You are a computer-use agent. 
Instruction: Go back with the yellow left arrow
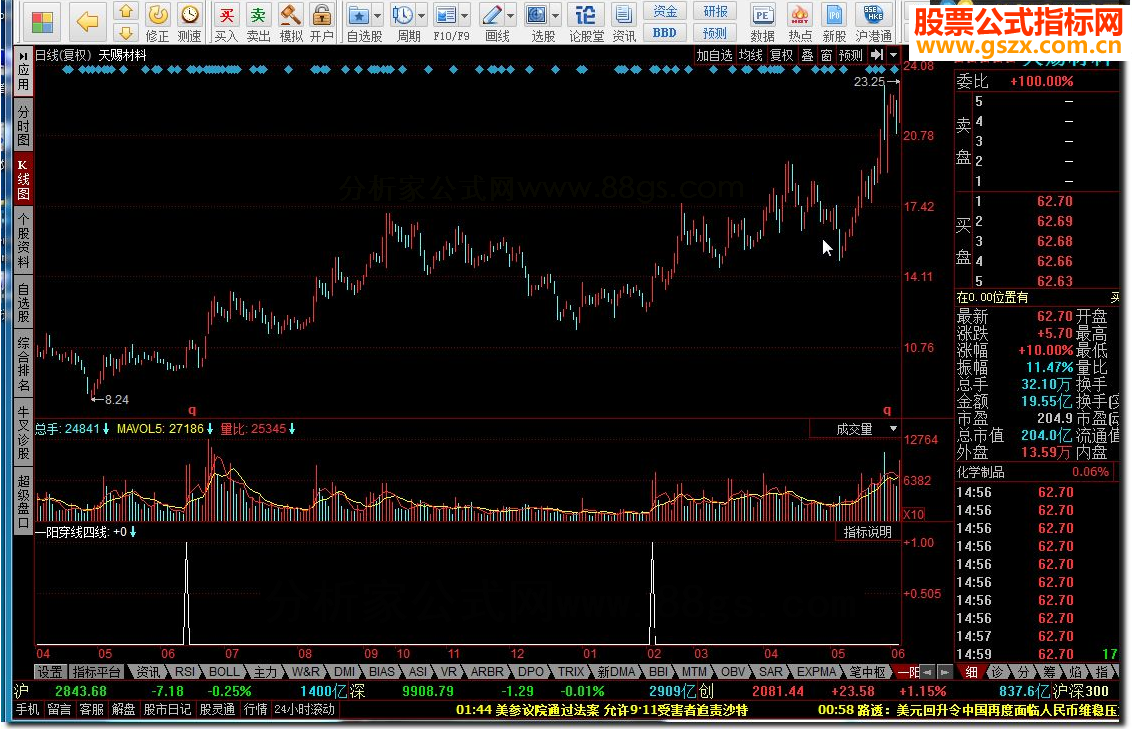point(88,22)
